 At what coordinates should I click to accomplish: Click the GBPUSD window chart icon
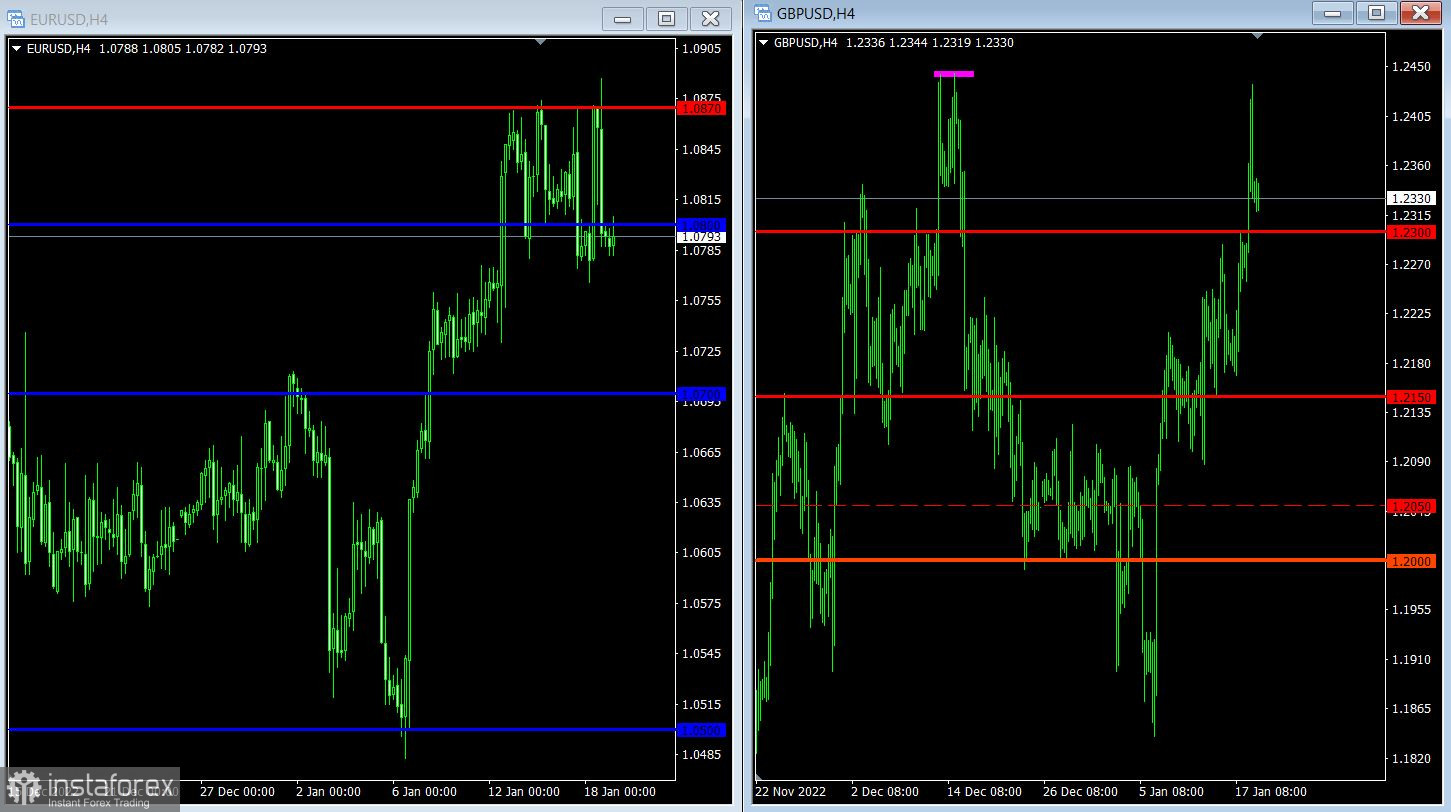point(763,13)
